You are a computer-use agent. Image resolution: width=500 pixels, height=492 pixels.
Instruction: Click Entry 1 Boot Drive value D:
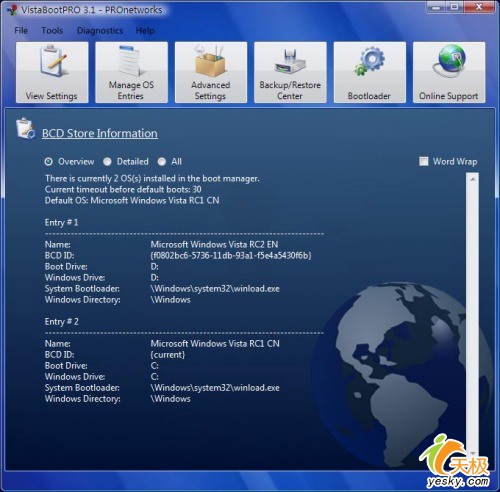pyautogui.click(x=155, y=267)
